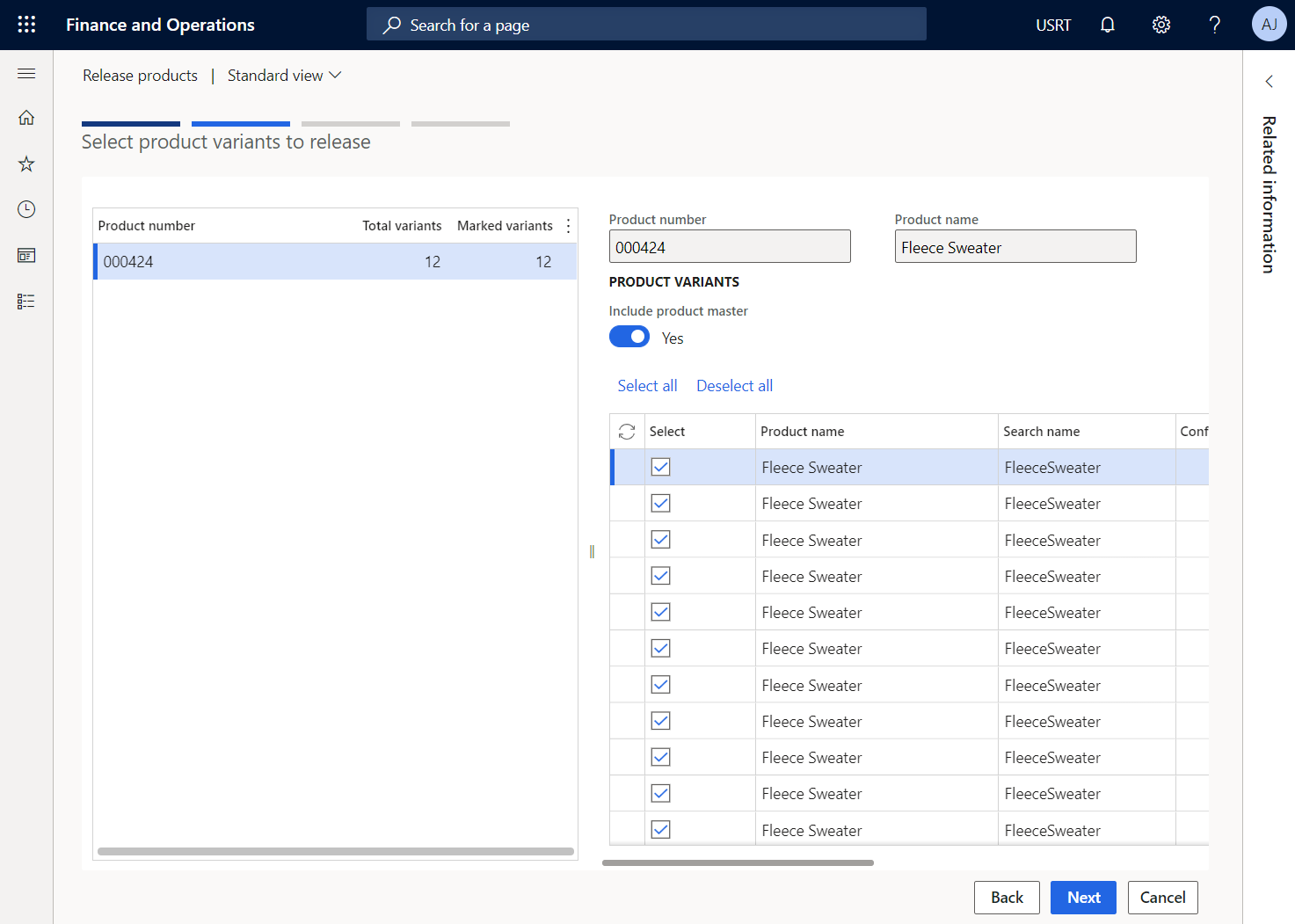
Task: Open Favorites star in sidebar
Action: pyautogui.click(x=26, y=164)
